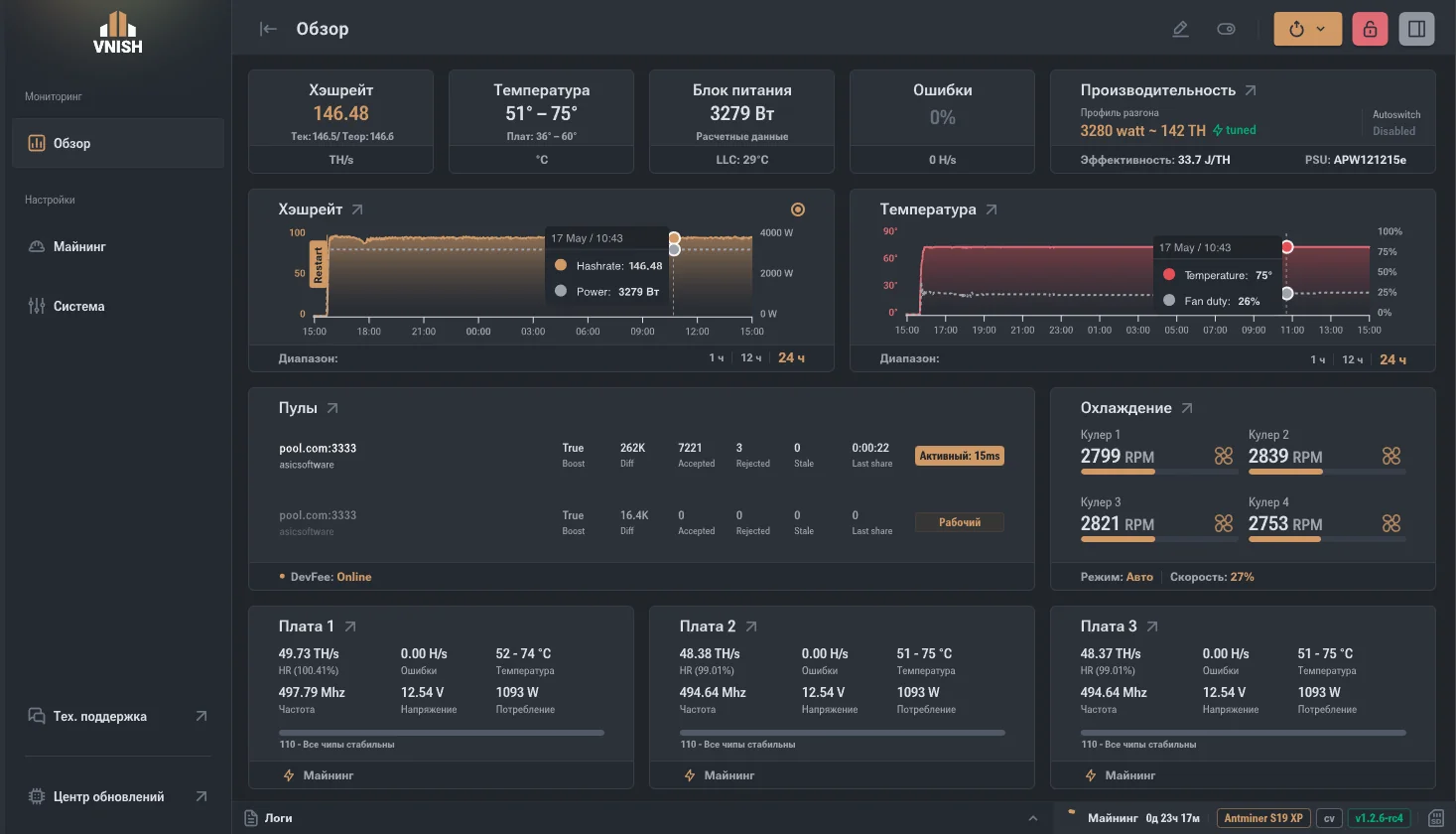Collapse sidebar with the arrow icon
Image resolution: width=1456 pixels, height=834 pixels.
click(268, 29)
